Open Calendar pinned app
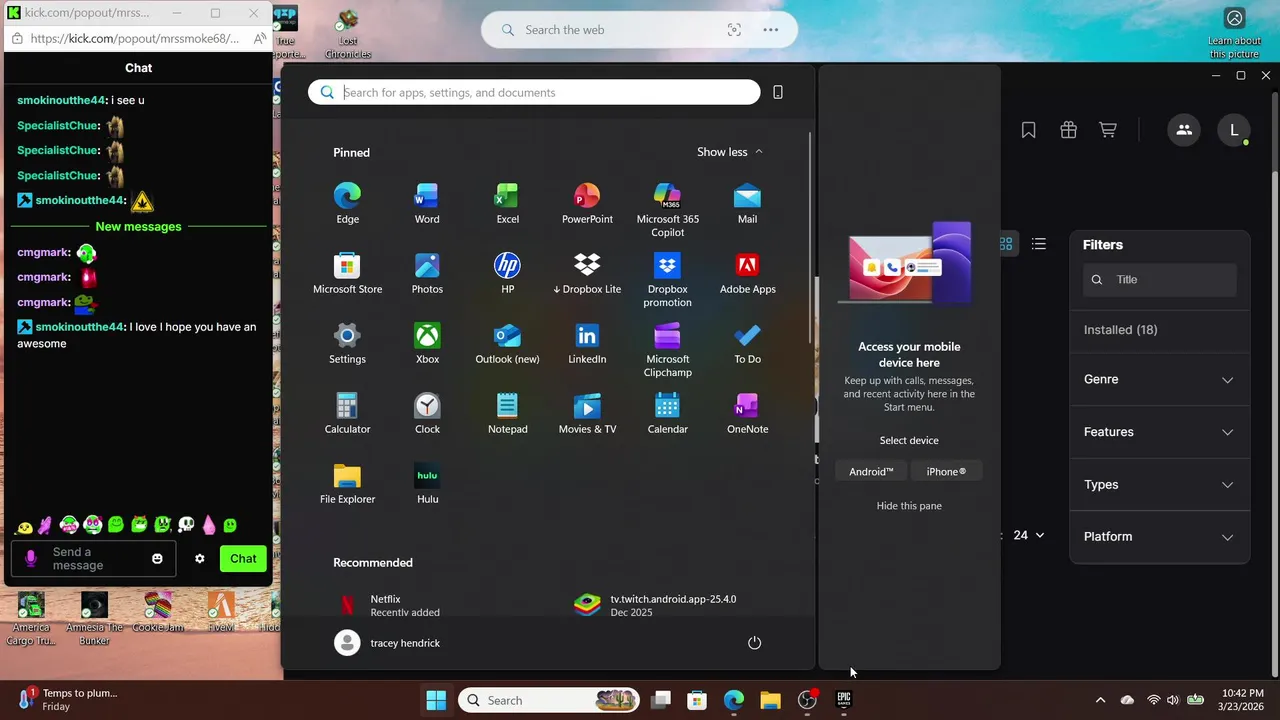 click(667, 413)
